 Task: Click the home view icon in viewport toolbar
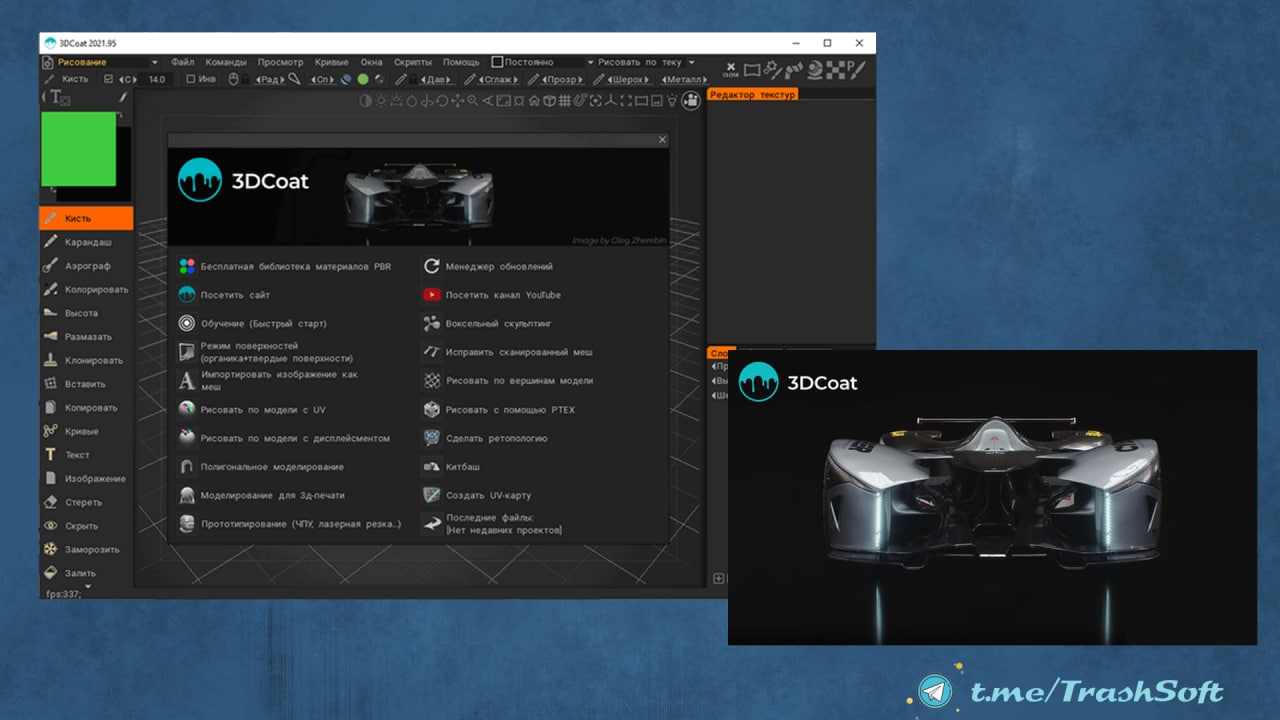tap(534, 100)
